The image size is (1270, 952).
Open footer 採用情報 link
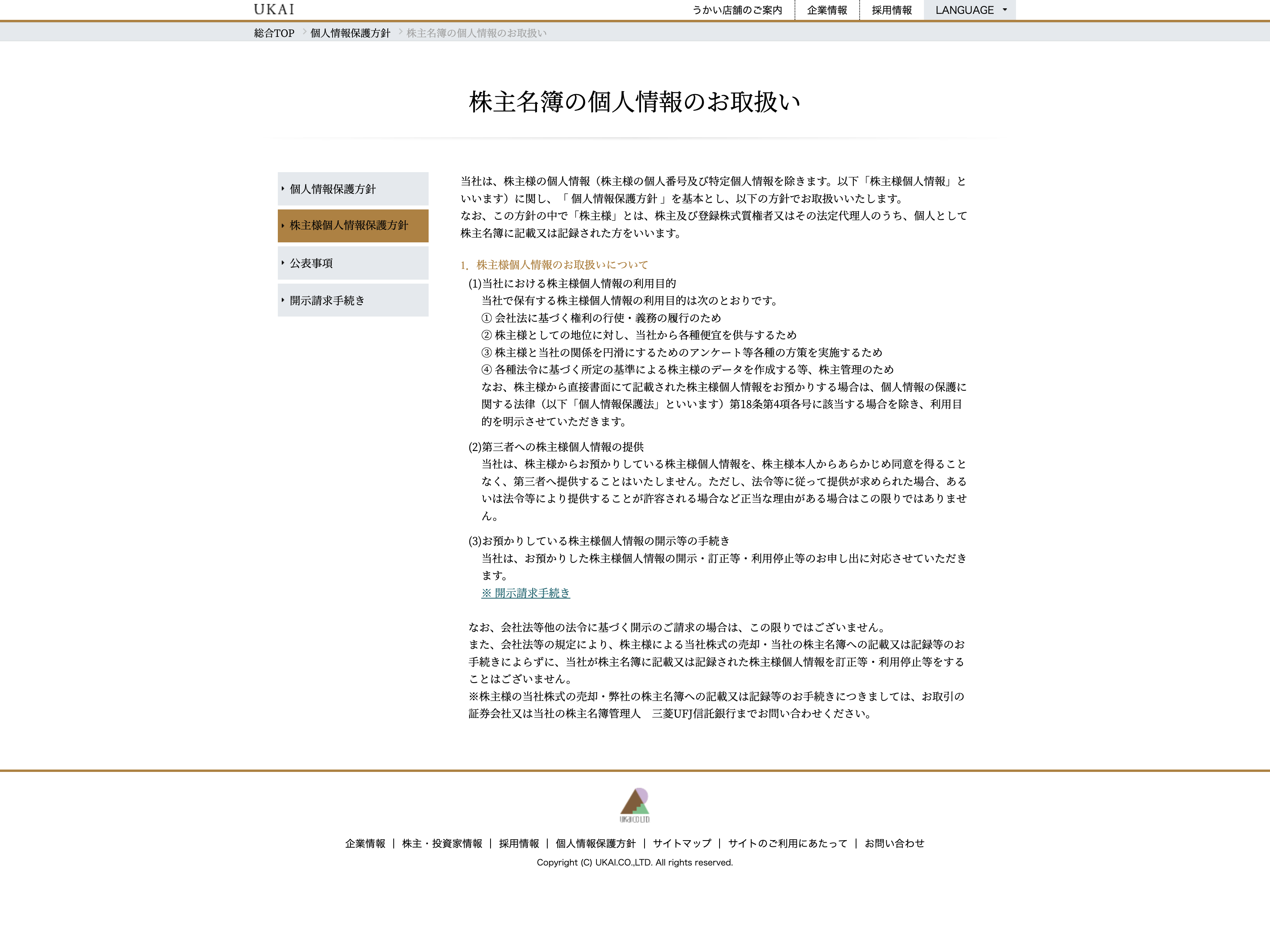point(519,843)
